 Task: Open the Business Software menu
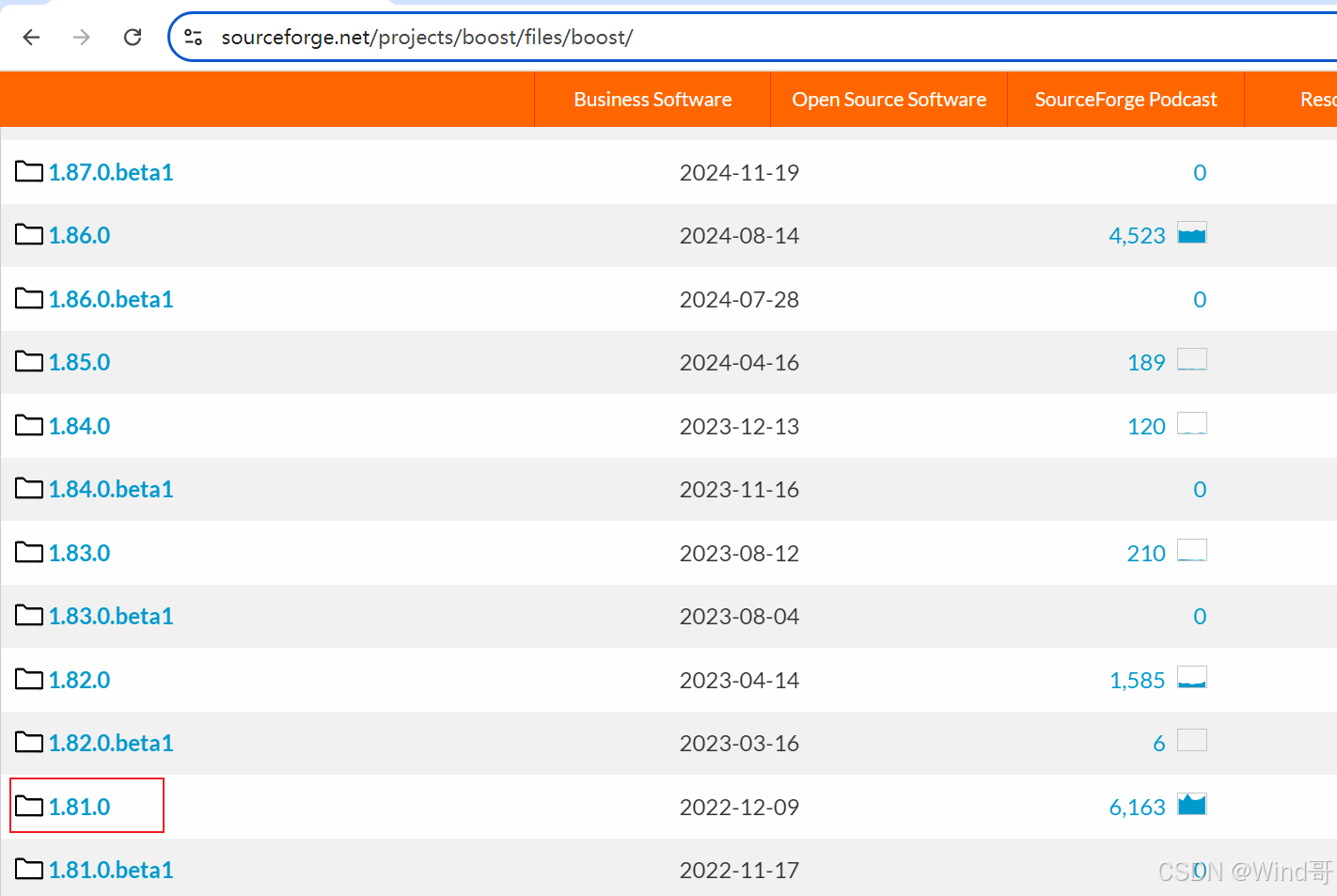(x=653, y=99)
